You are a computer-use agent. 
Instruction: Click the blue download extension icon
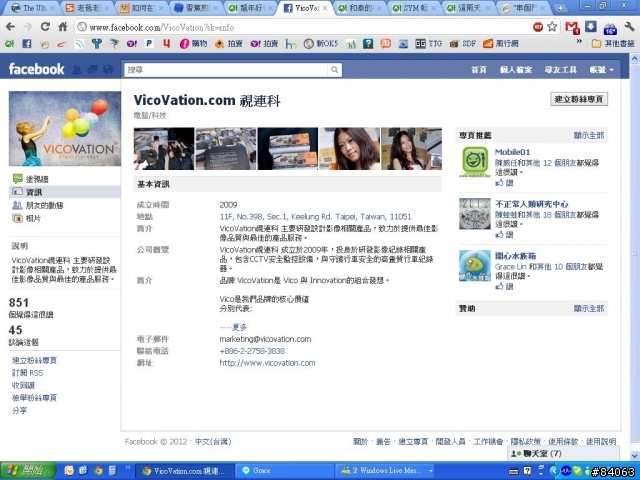coord(591,27)
